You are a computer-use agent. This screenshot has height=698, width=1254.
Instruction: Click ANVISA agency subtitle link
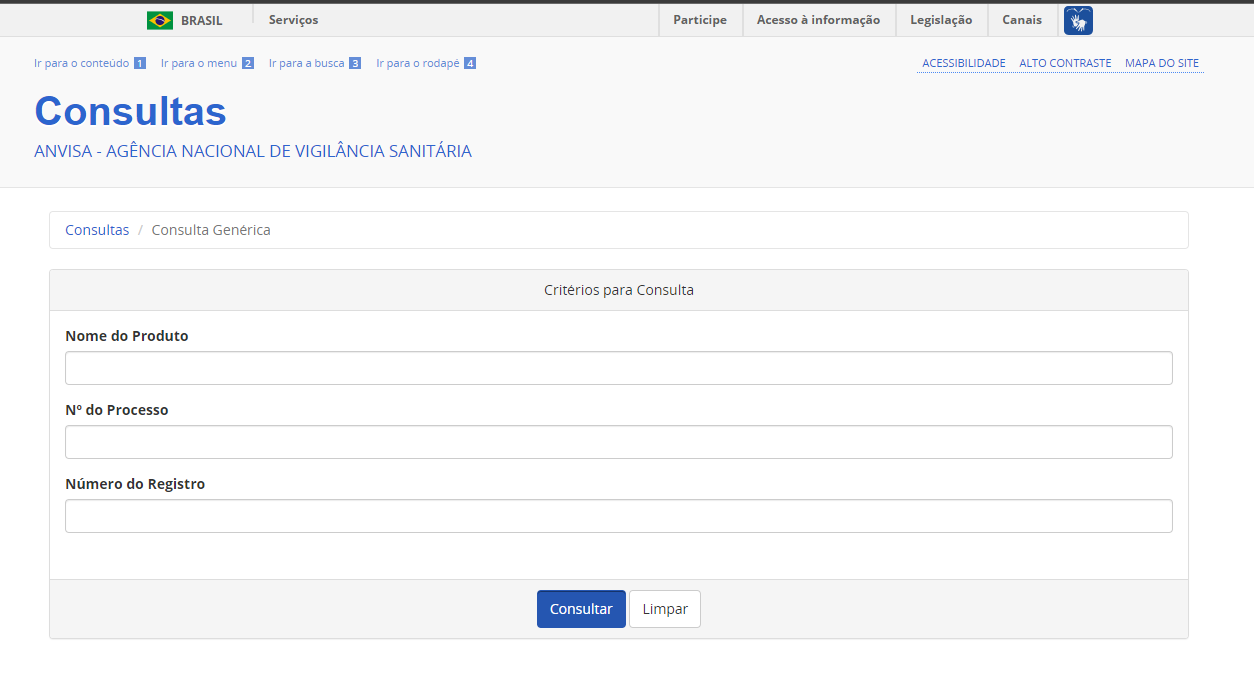(x=253, y=152)
